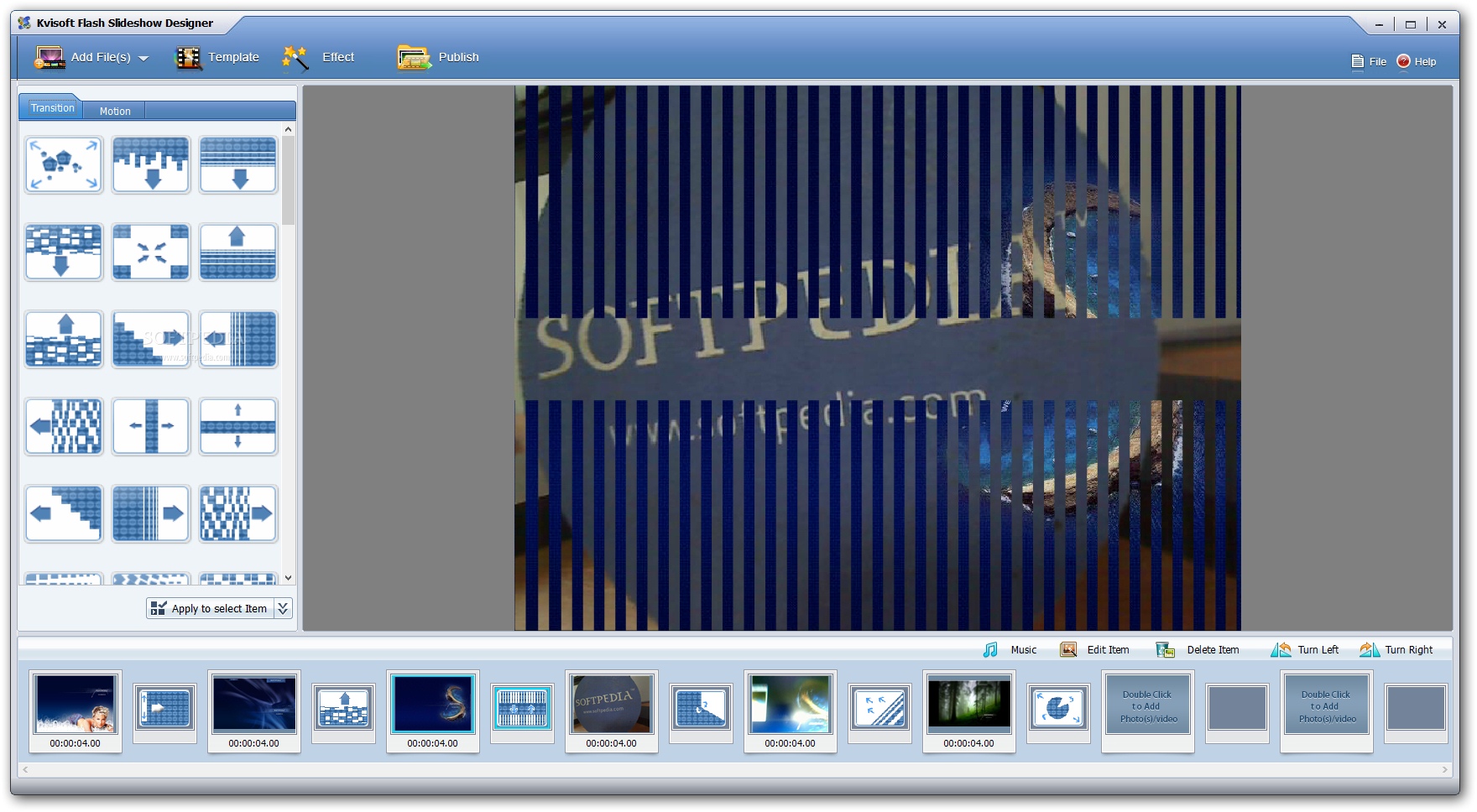Select the split vertical band transition
The height and width of the screenshot is (812, 1477).
238,427
